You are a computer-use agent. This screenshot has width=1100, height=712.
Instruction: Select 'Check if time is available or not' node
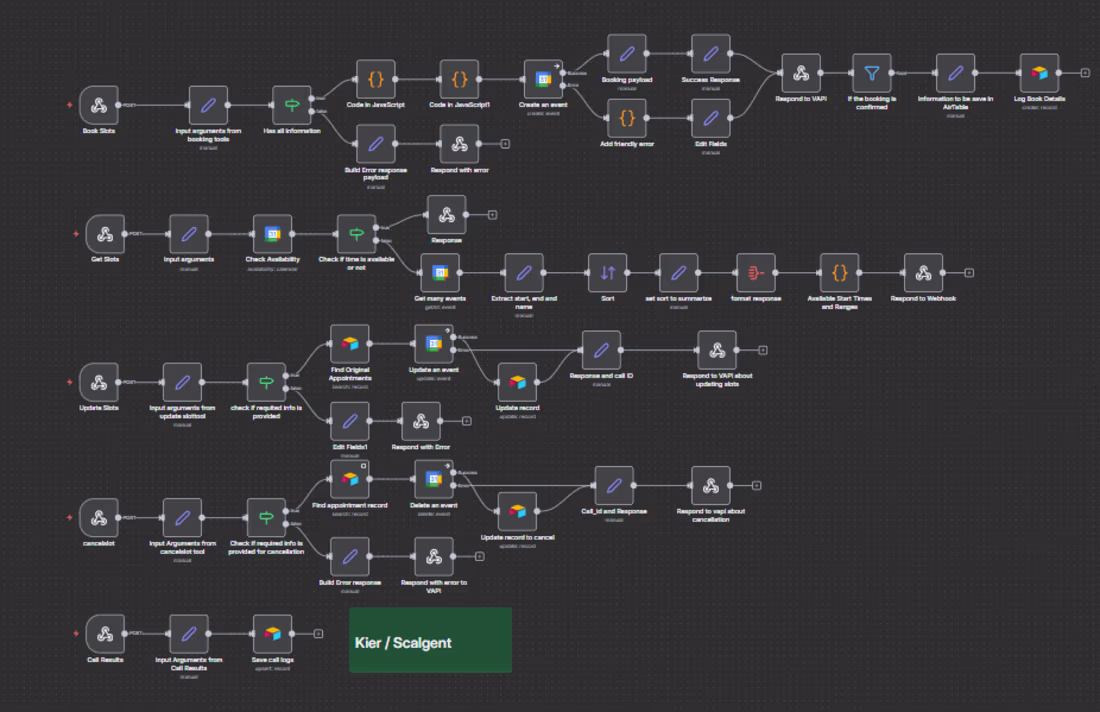(x=356, y=234)
